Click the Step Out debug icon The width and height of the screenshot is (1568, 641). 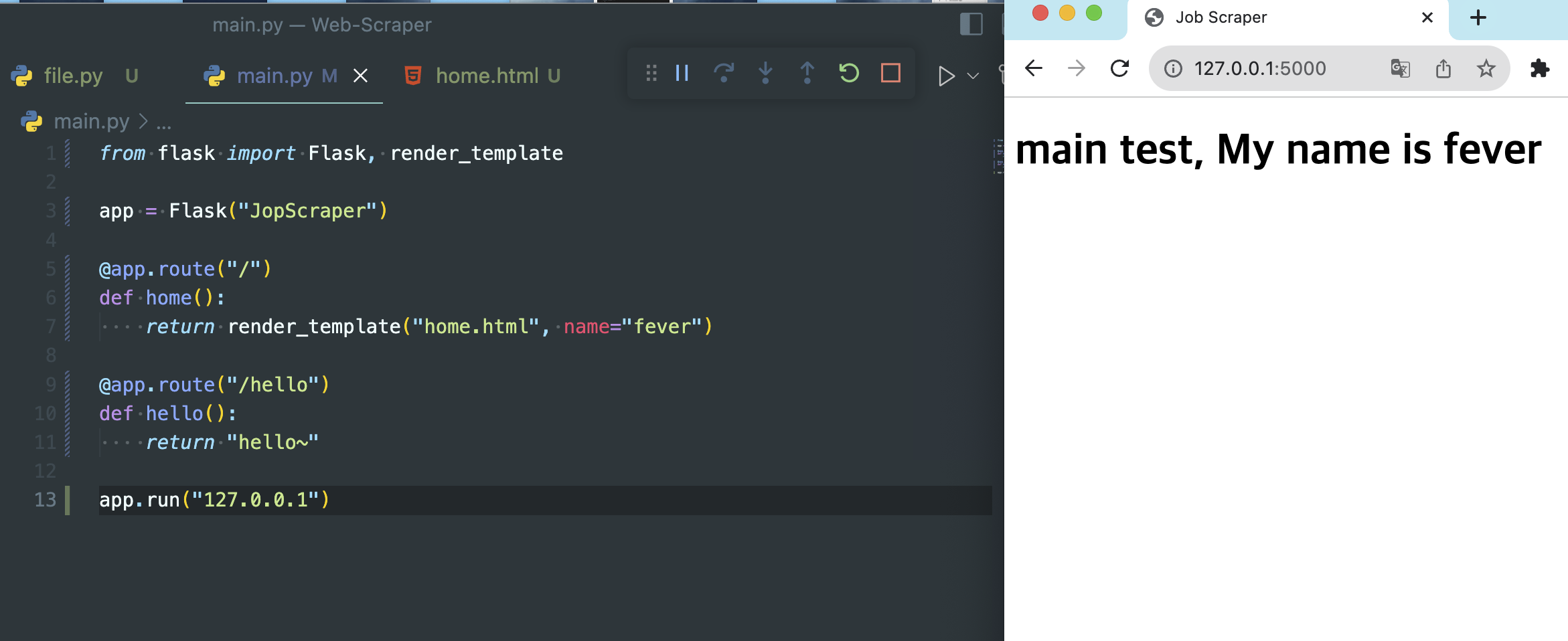pyautogui.click(x=807, y=73)
